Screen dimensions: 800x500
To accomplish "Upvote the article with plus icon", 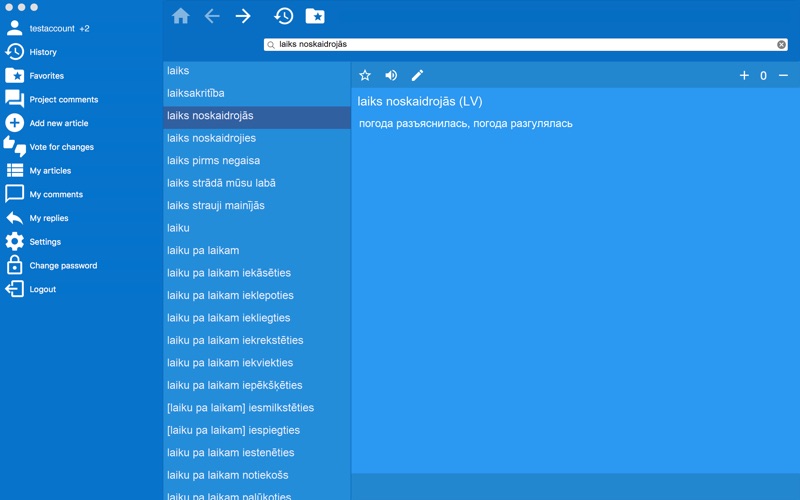I will pos(744,76).
